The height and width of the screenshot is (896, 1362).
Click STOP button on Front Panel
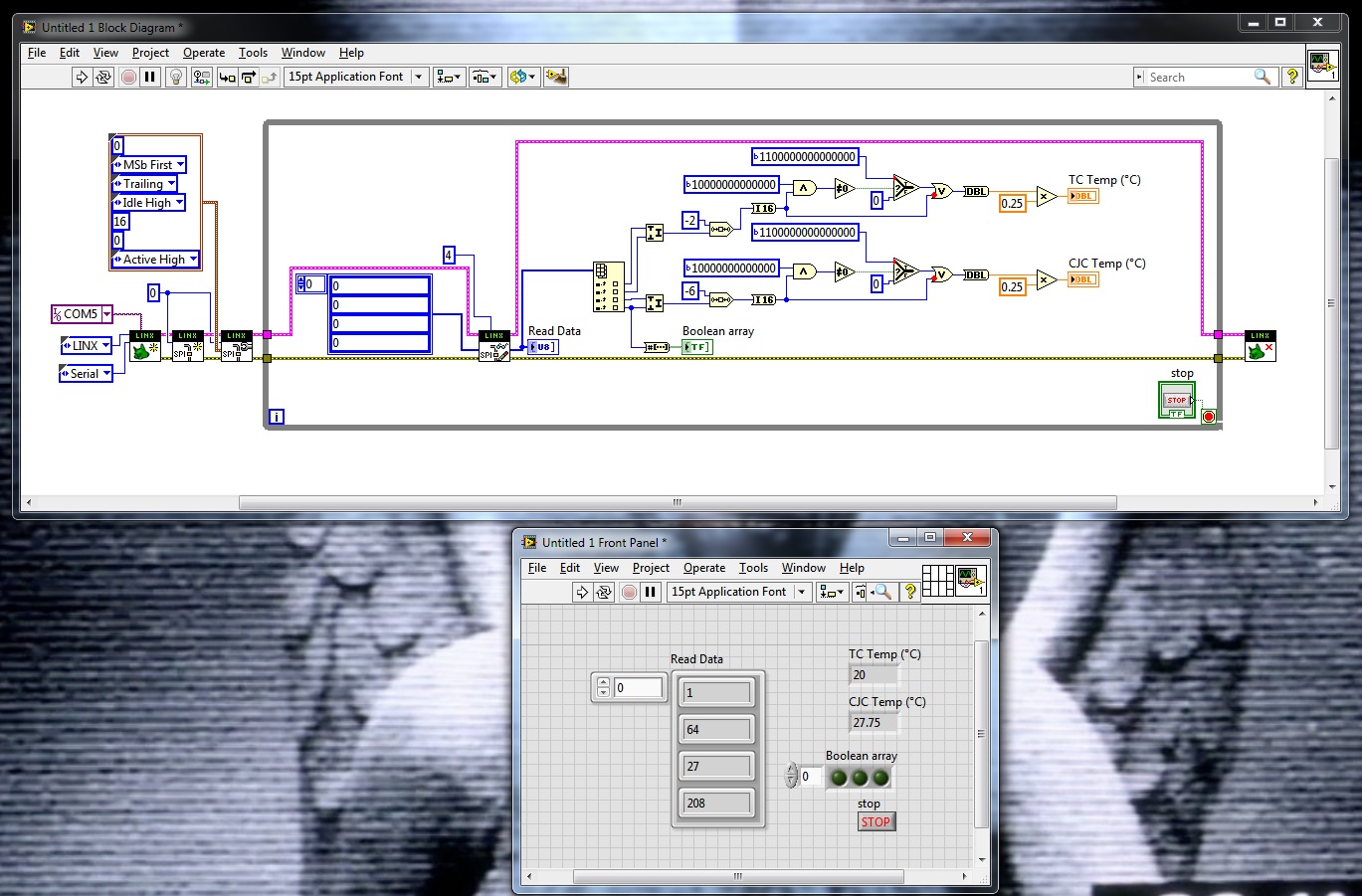pyautogui.click(x=876, y=821)
